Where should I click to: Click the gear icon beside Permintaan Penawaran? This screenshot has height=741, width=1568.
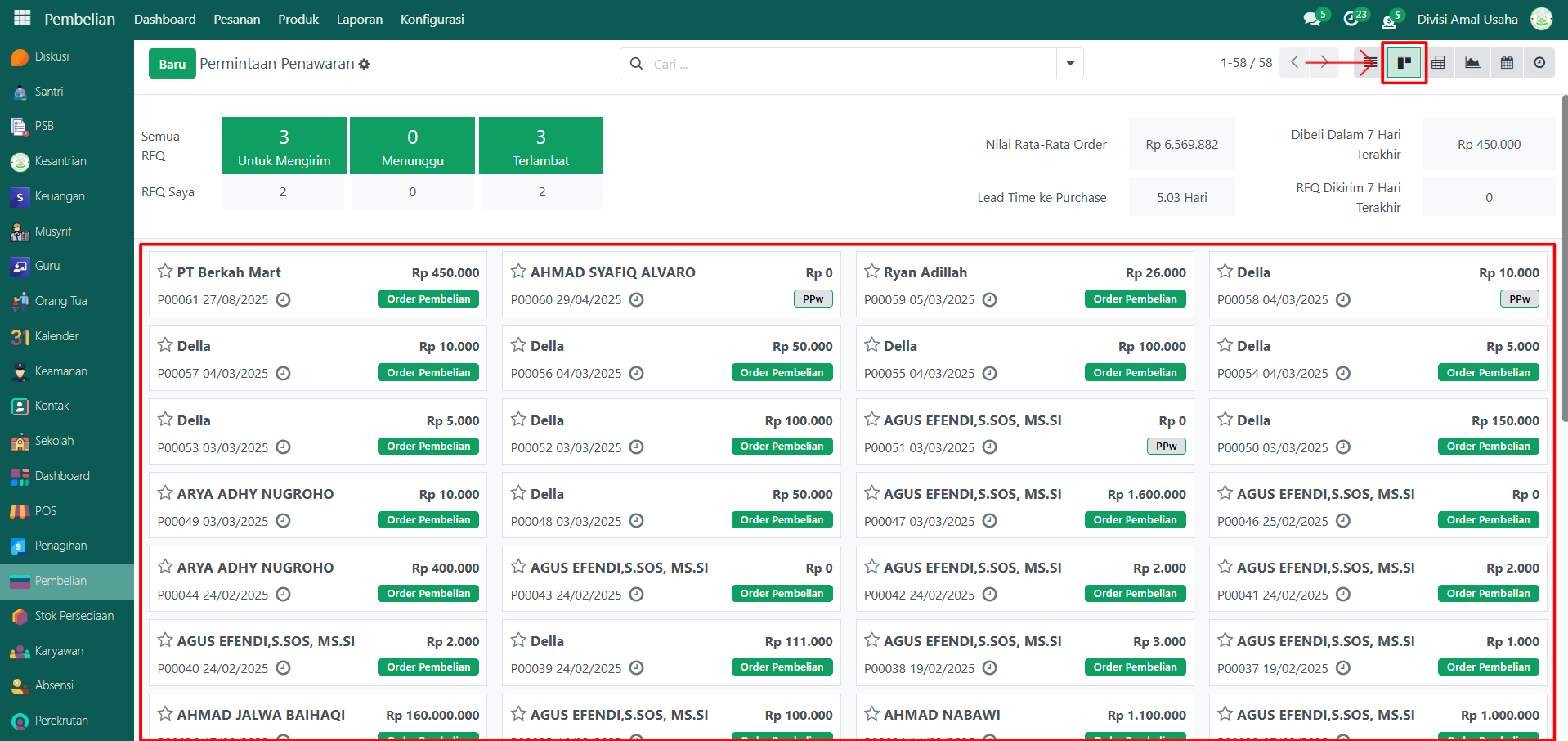point(365,64)
